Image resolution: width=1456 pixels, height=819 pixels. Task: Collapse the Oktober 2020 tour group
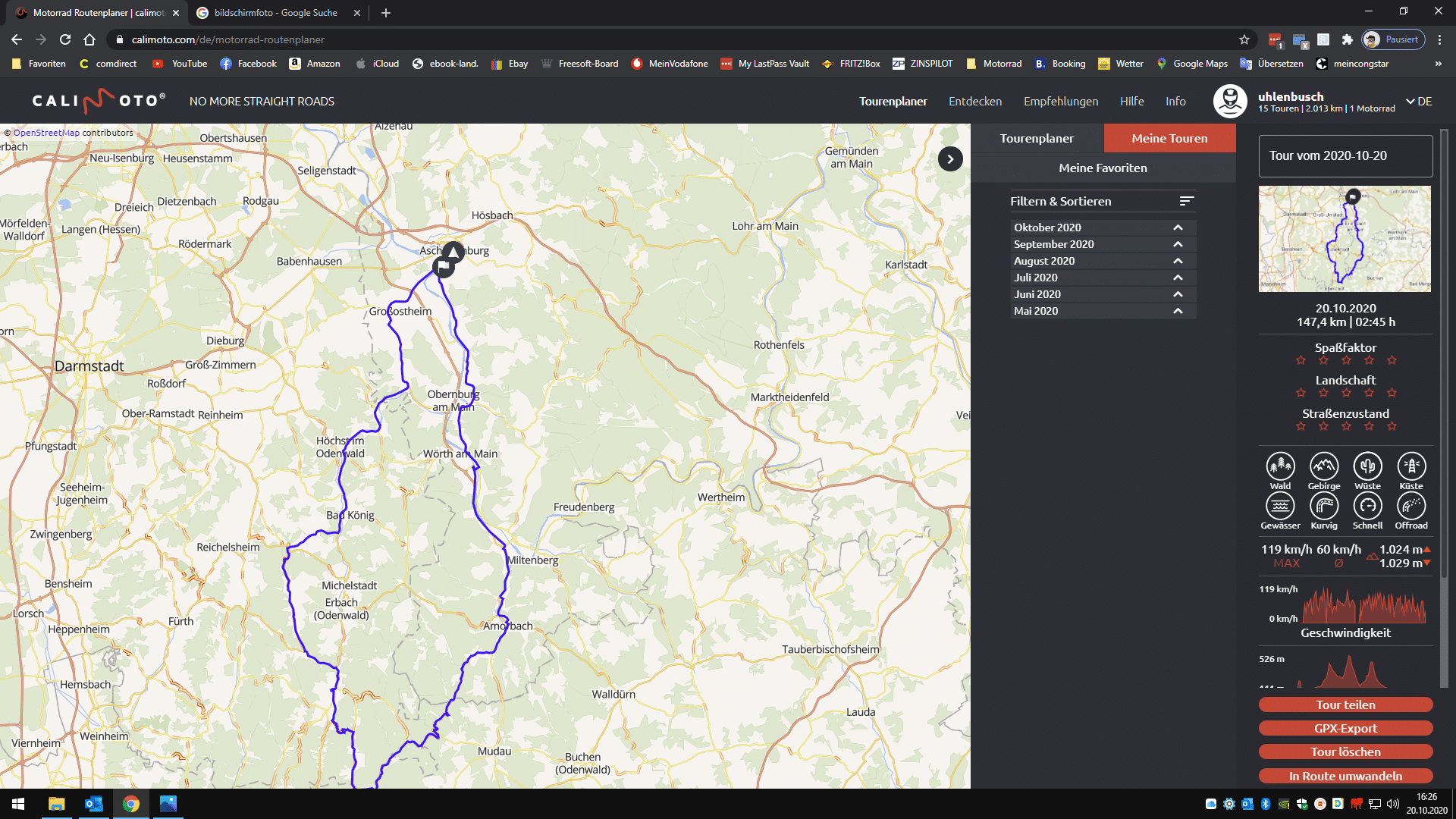(x=1178, y=227)
